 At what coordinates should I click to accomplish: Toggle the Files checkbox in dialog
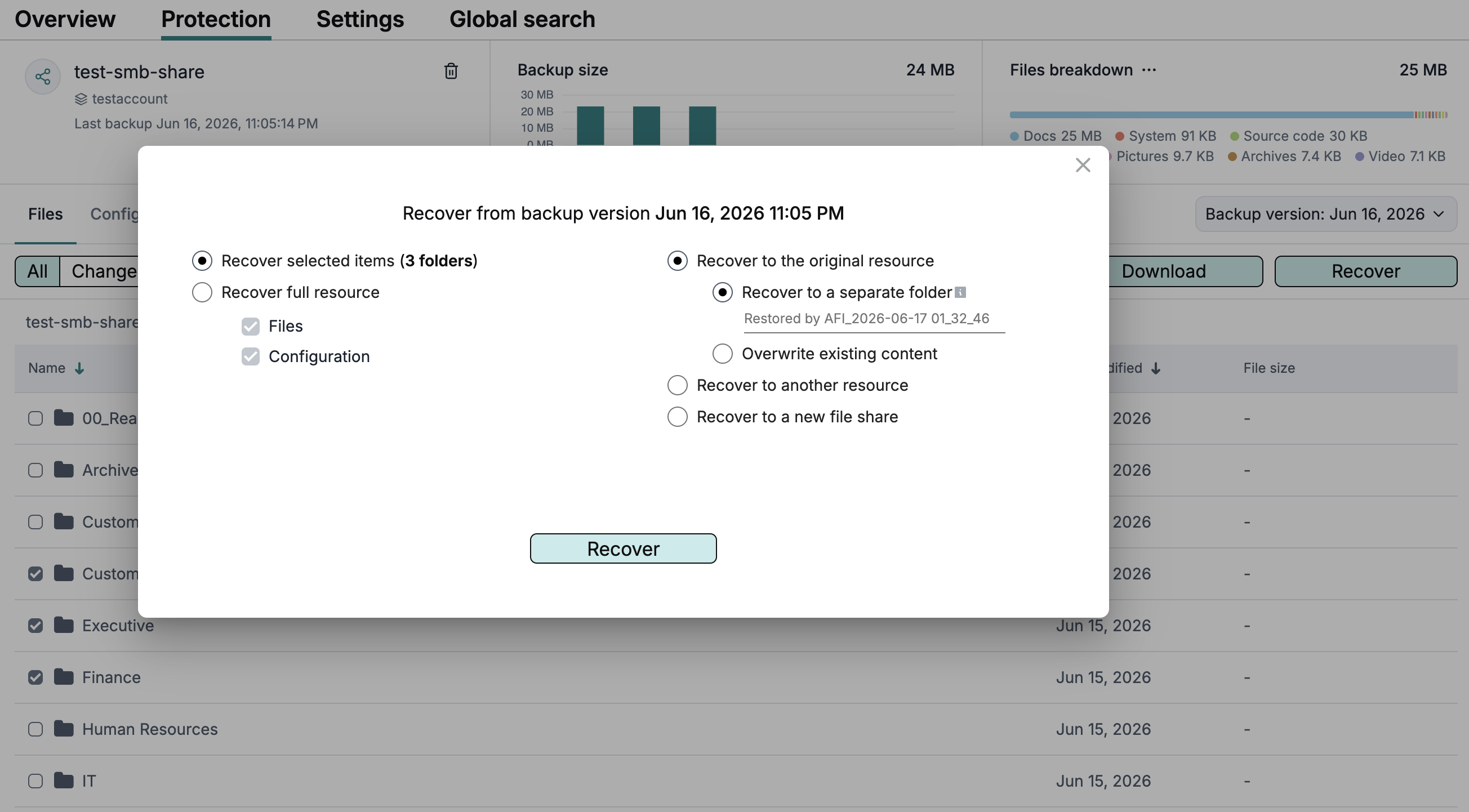[250, 326]
